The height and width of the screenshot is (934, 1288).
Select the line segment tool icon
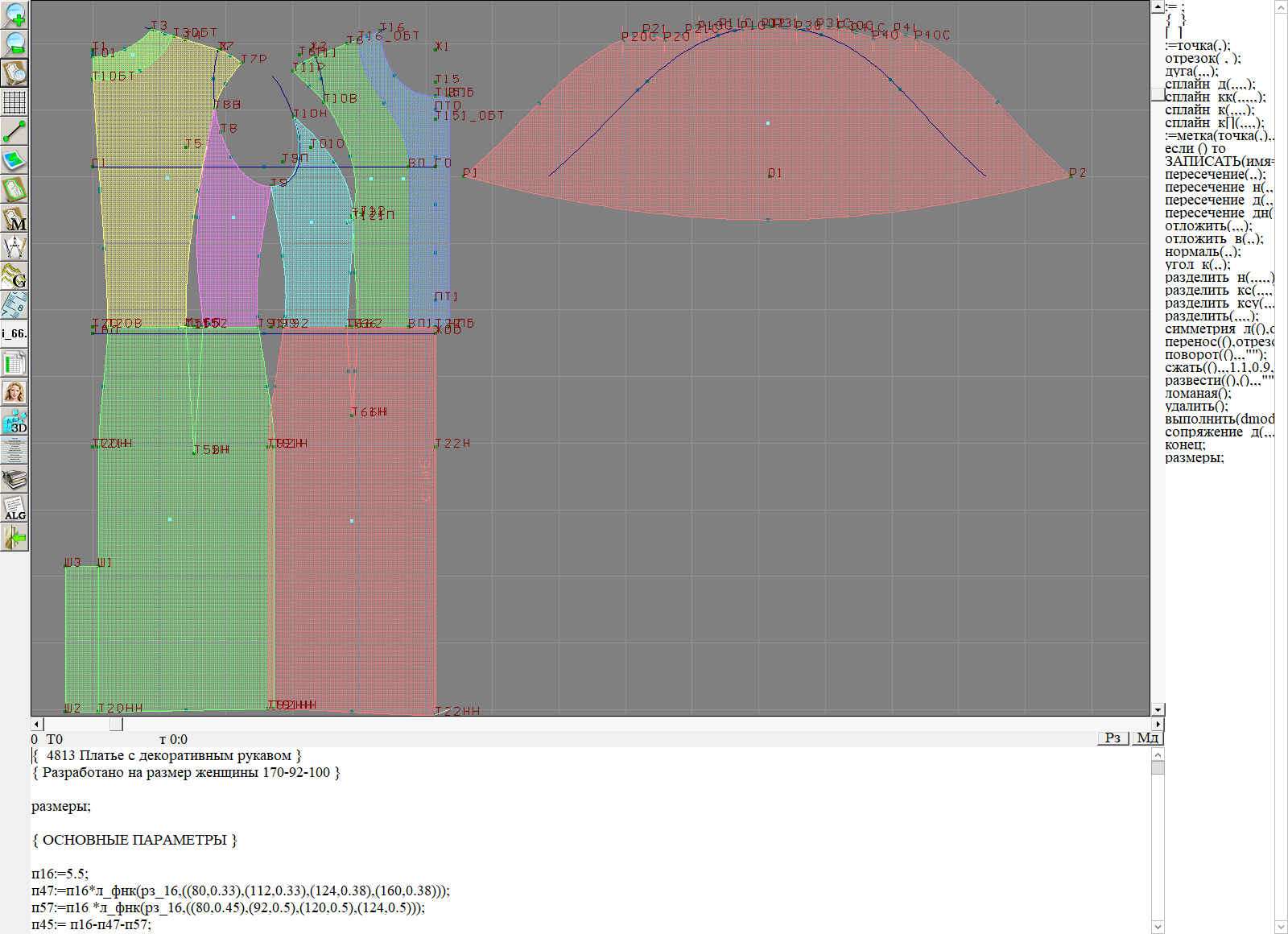[x=14, y=131]
